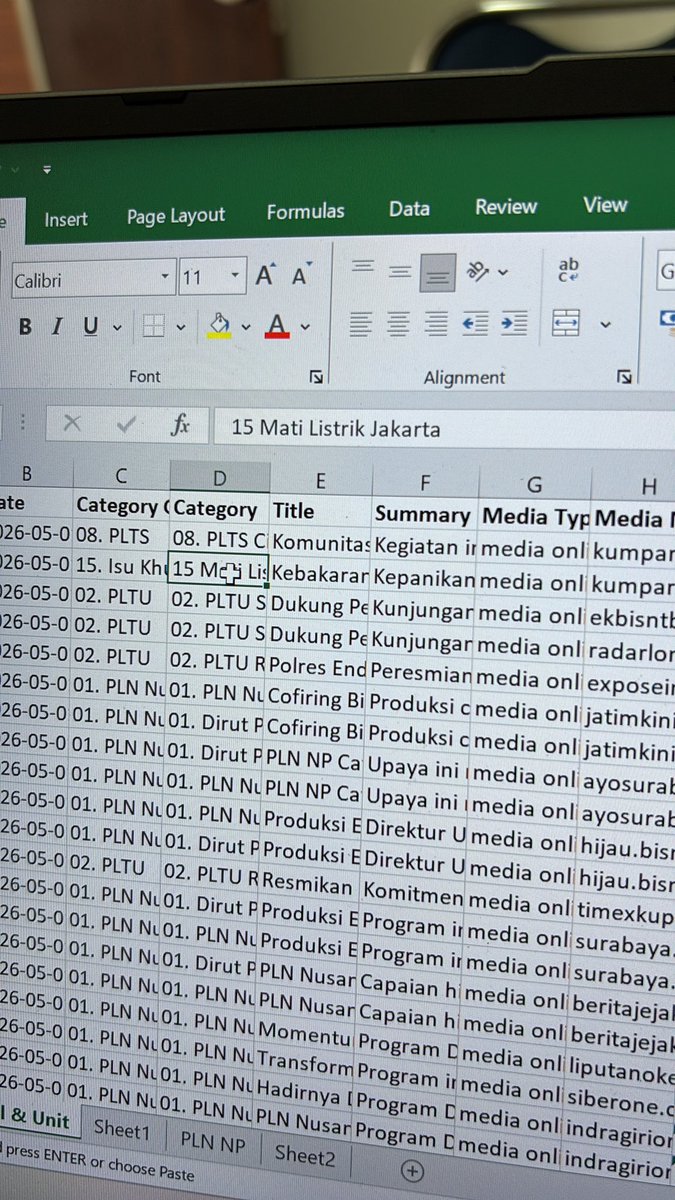Center text horizontally
Viewport: 675px width, 1200px height.
coord(399,323)
